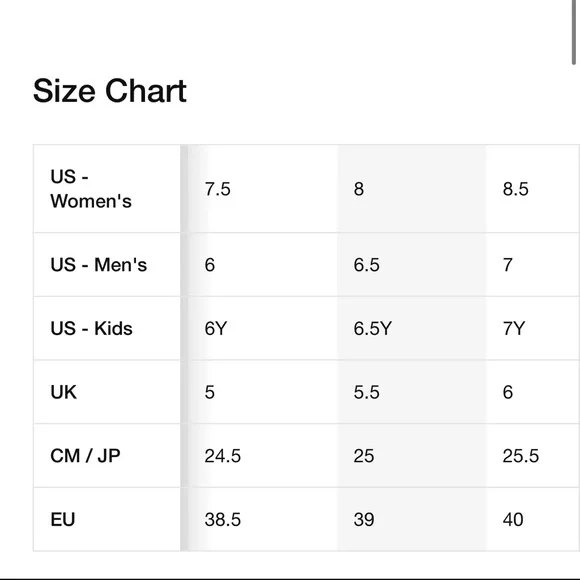580x580 pixels.
Task: Click EU size 39 cell
Action: [x=412, y=519]
